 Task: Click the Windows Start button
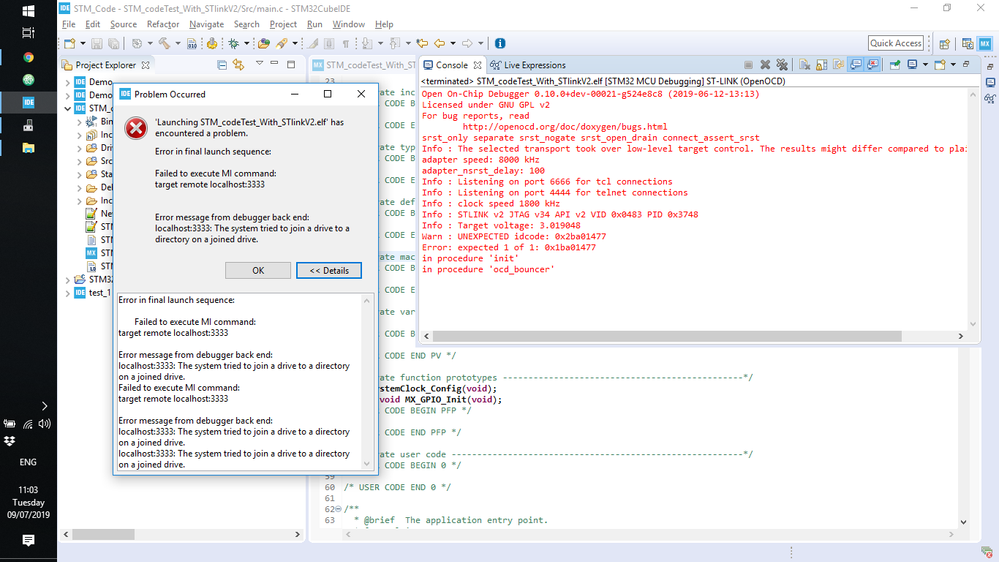pos(28,11)
